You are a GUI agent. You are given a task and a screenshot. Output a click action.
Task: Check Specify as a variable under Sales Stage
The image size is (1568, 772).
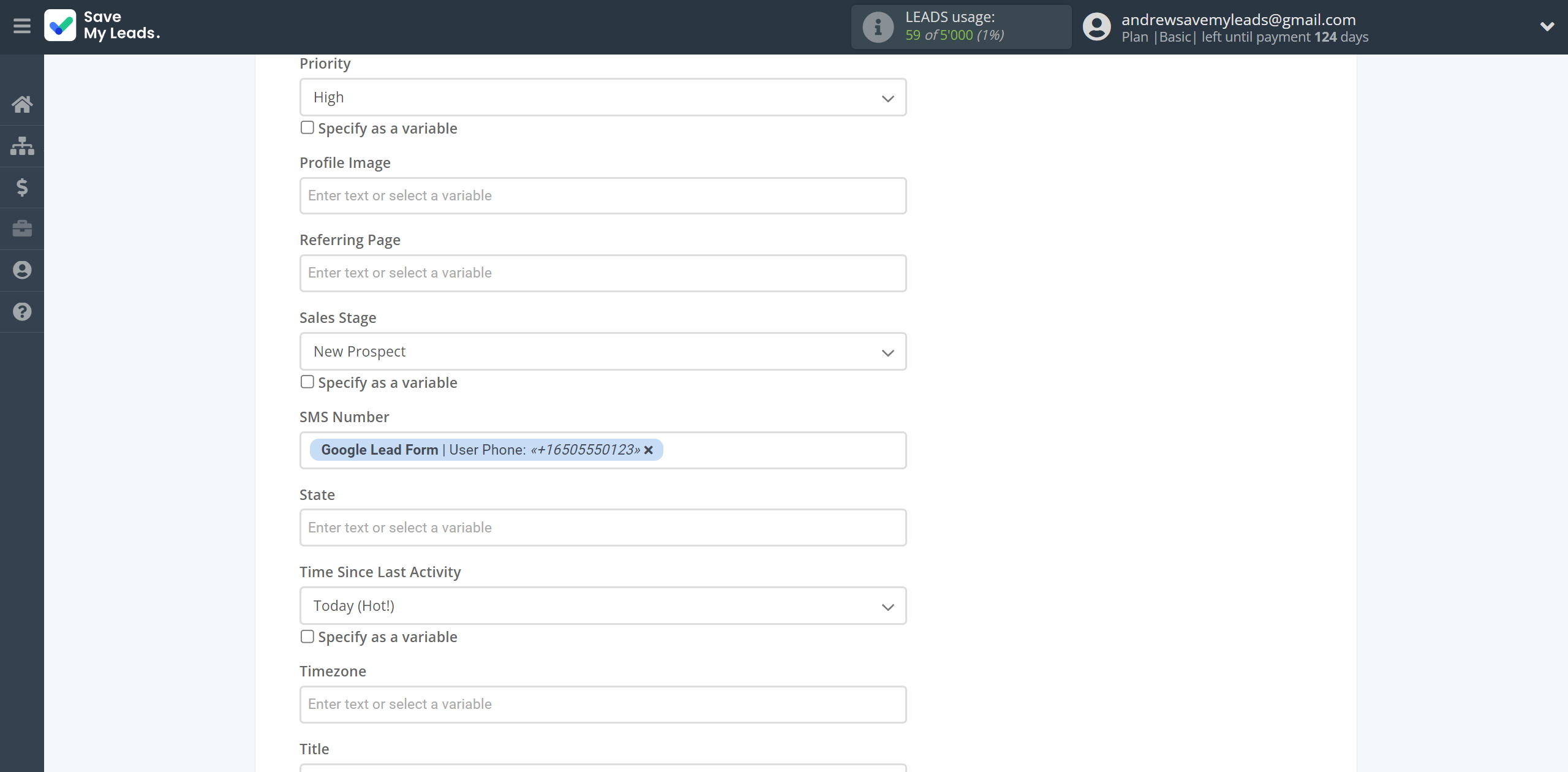point(307,382)
